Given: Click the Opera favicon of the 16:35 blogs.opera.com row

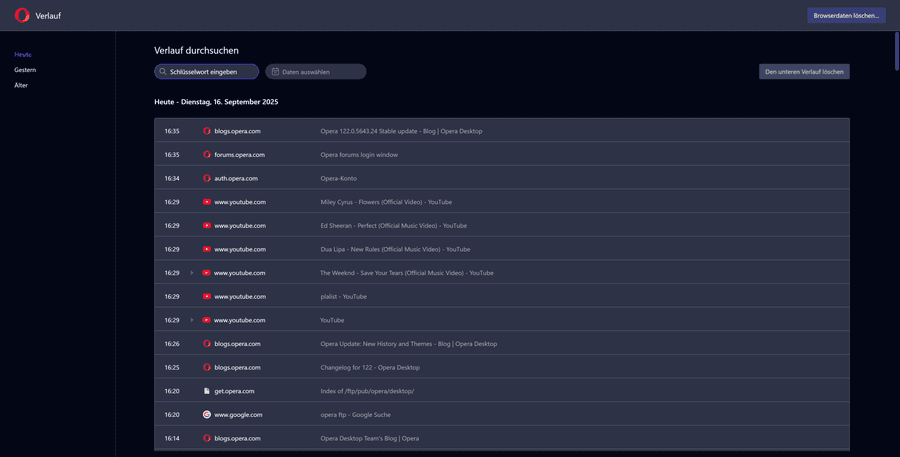Looking at the screenshot, I should click(207, 131).
